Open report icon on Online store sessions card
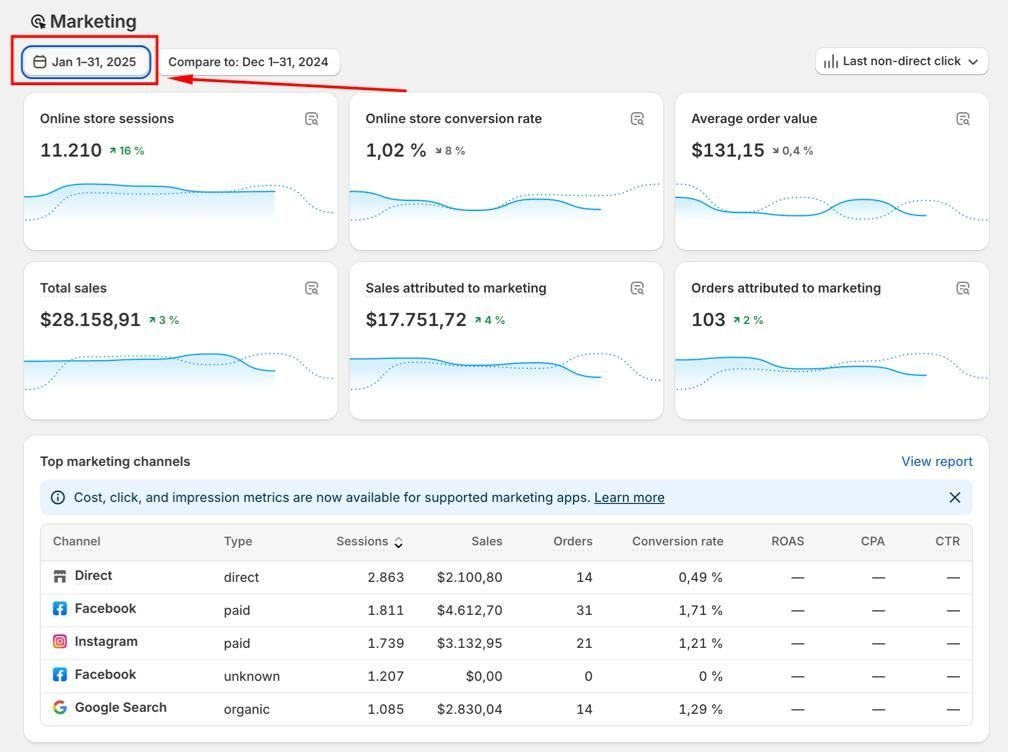 click(x=311, y=119)
